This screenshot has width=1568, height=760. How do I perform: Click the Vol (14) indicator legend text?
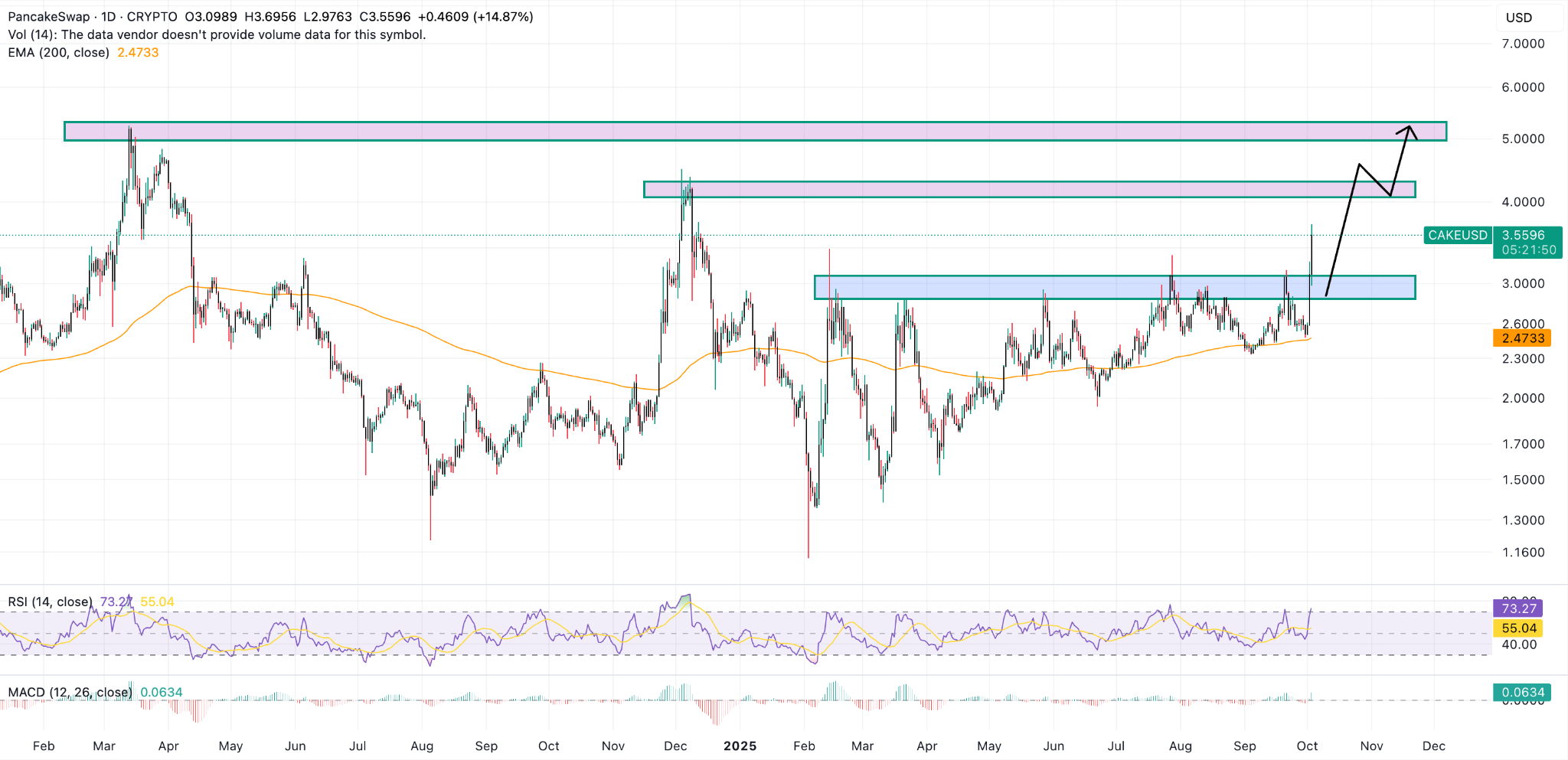coord(217,35)
